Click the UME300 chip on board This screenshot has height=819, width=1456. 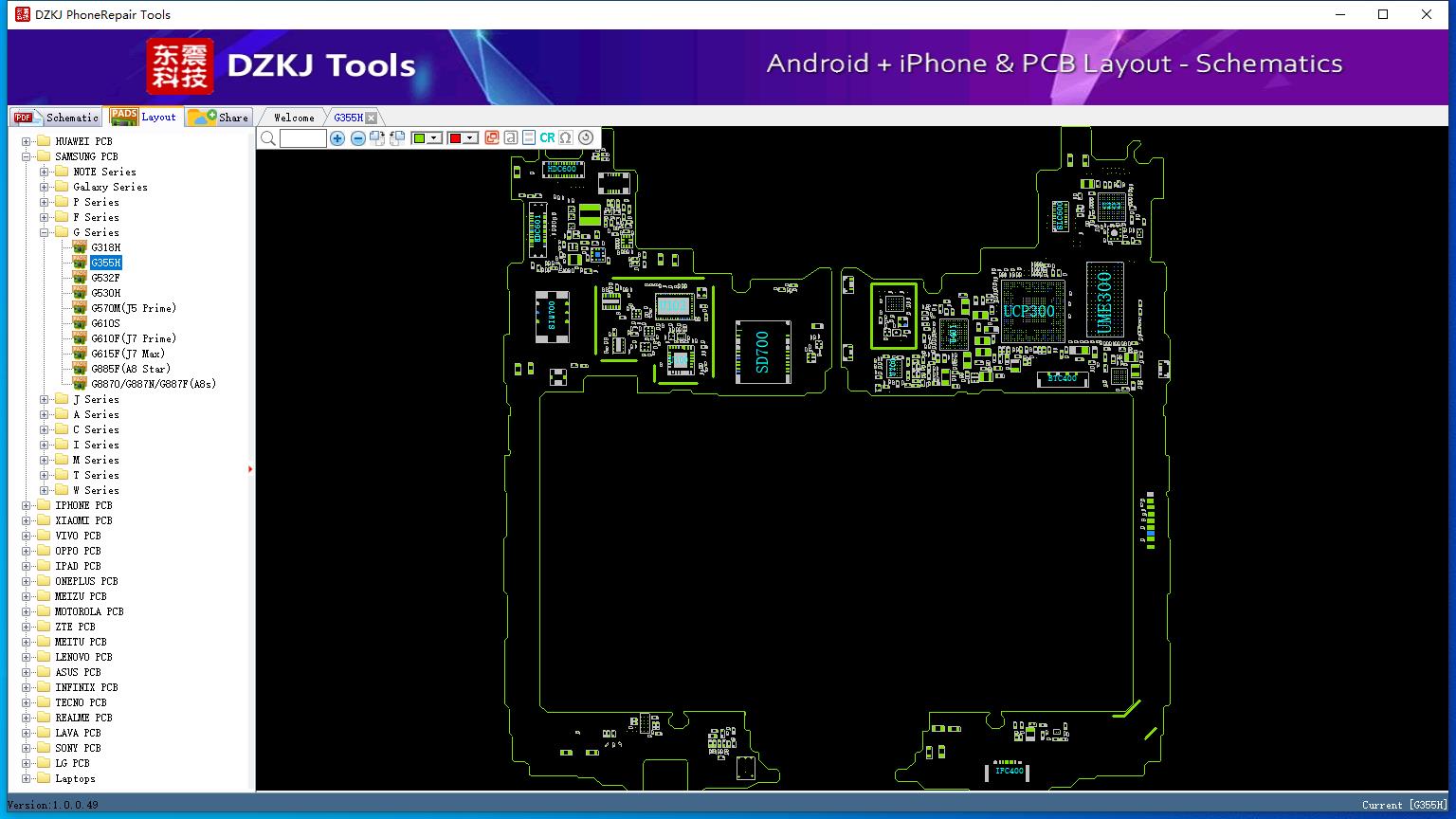[1104, 300]
